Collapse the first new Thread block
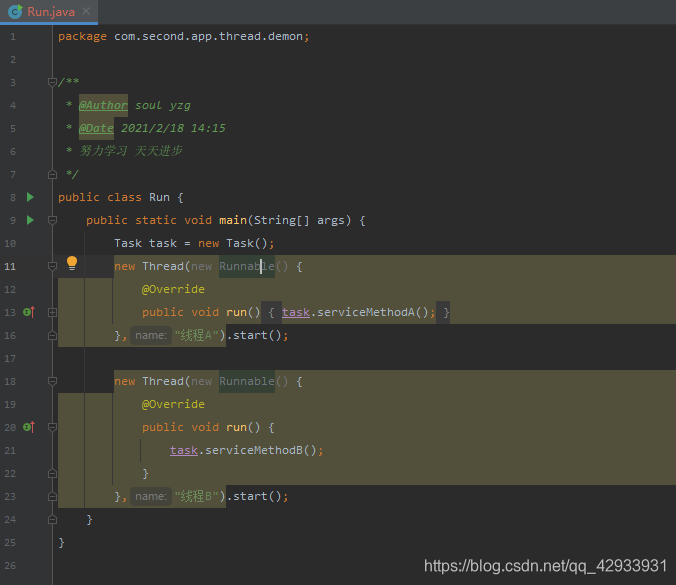This screenshot has height=585, width=676. [52, 266]
